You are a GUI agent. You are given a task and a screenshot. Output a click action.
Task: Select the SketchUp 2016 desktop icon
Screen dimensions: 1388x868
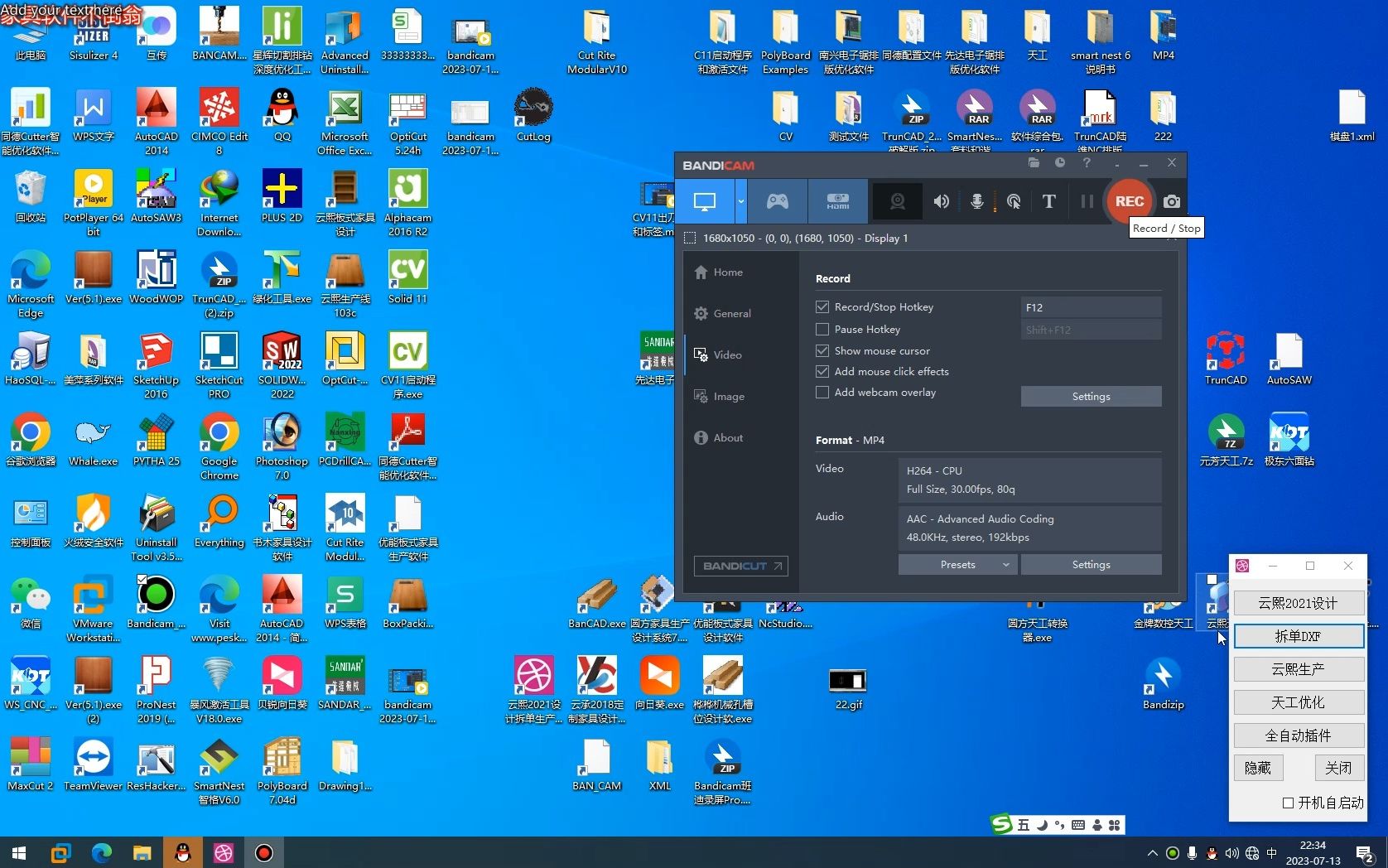(156, 365)
